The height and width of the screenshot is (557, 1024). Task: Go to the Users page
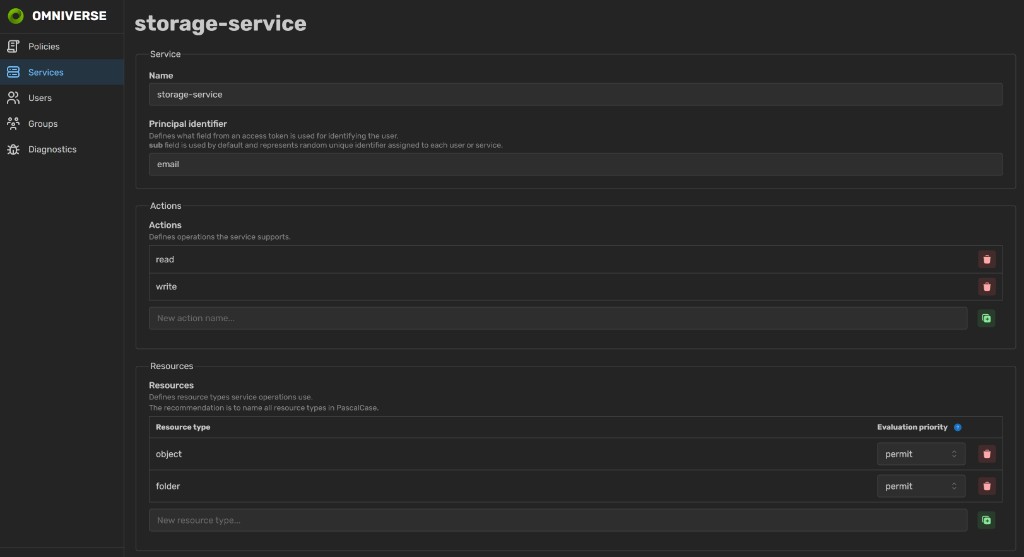click(62, 98)
